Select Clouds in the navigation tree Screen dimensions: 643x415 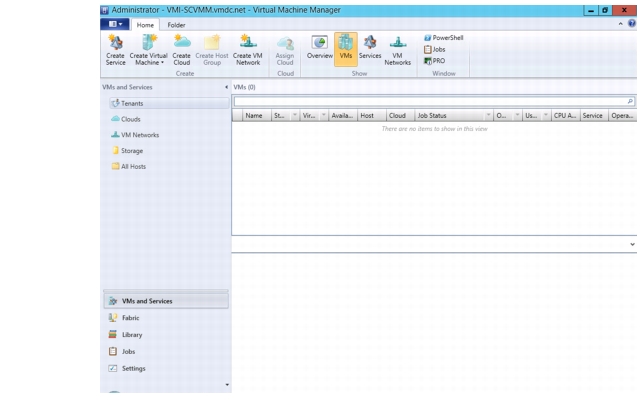[x=126, y=119]
